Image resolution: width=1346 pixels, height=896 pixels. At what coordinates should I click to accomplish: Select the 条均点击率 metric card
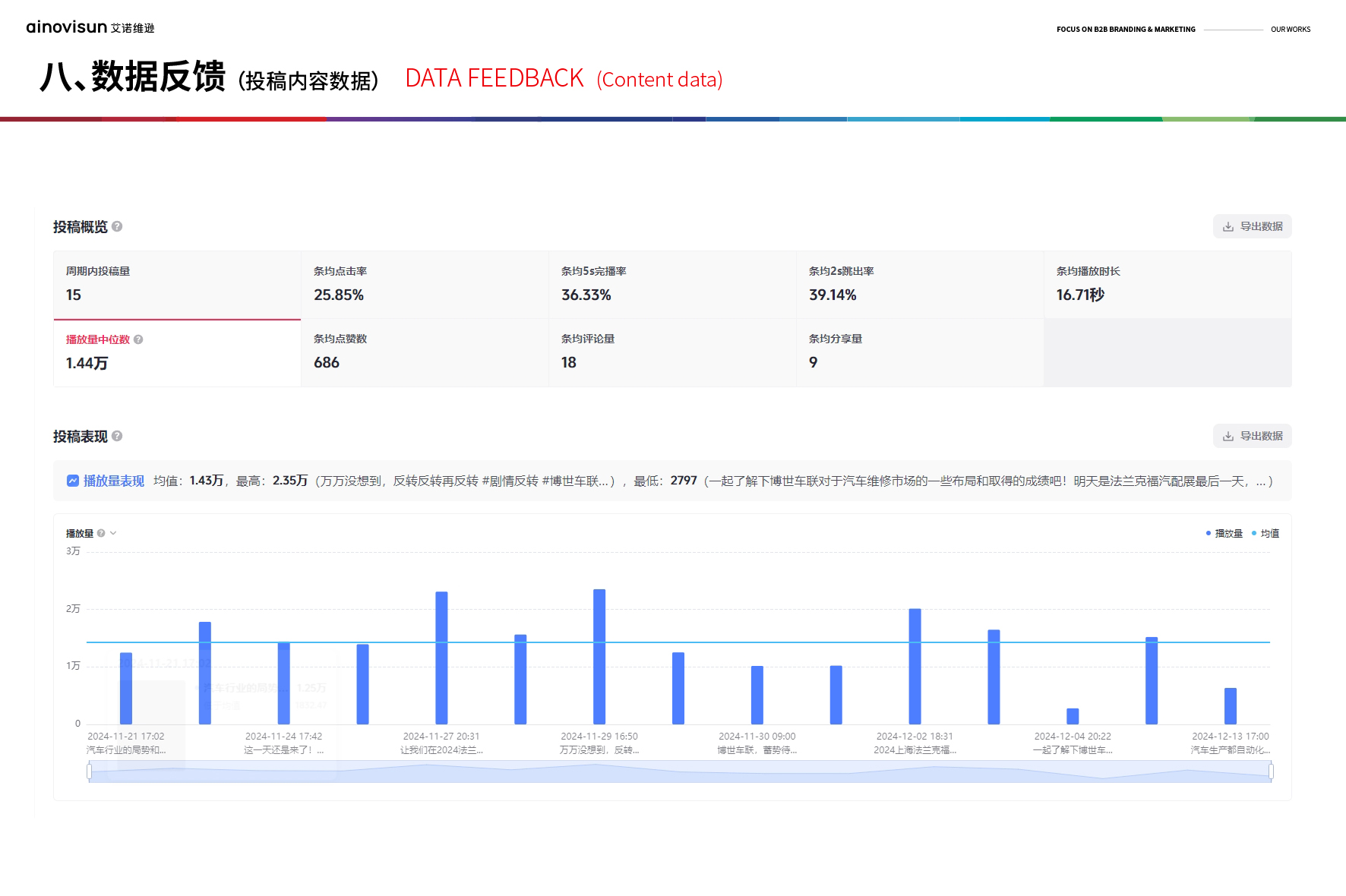tap(425, 285)
